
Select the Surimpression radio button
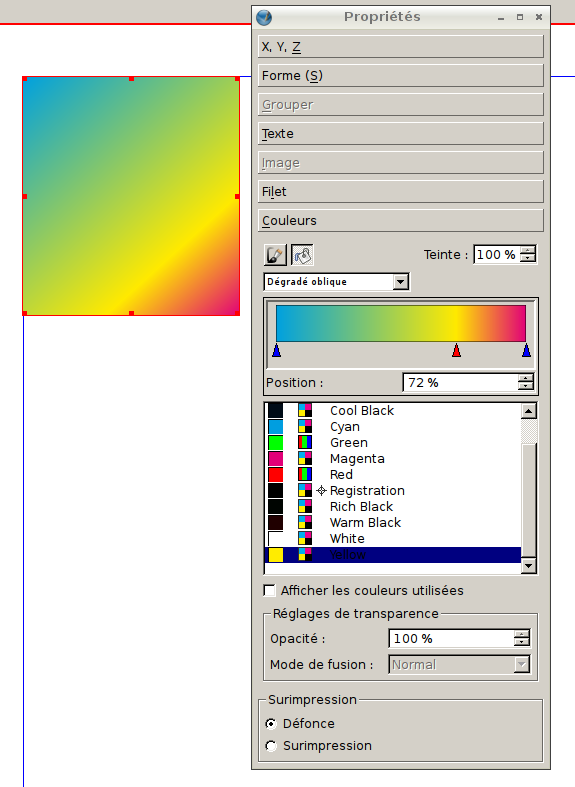click(271, 746)
